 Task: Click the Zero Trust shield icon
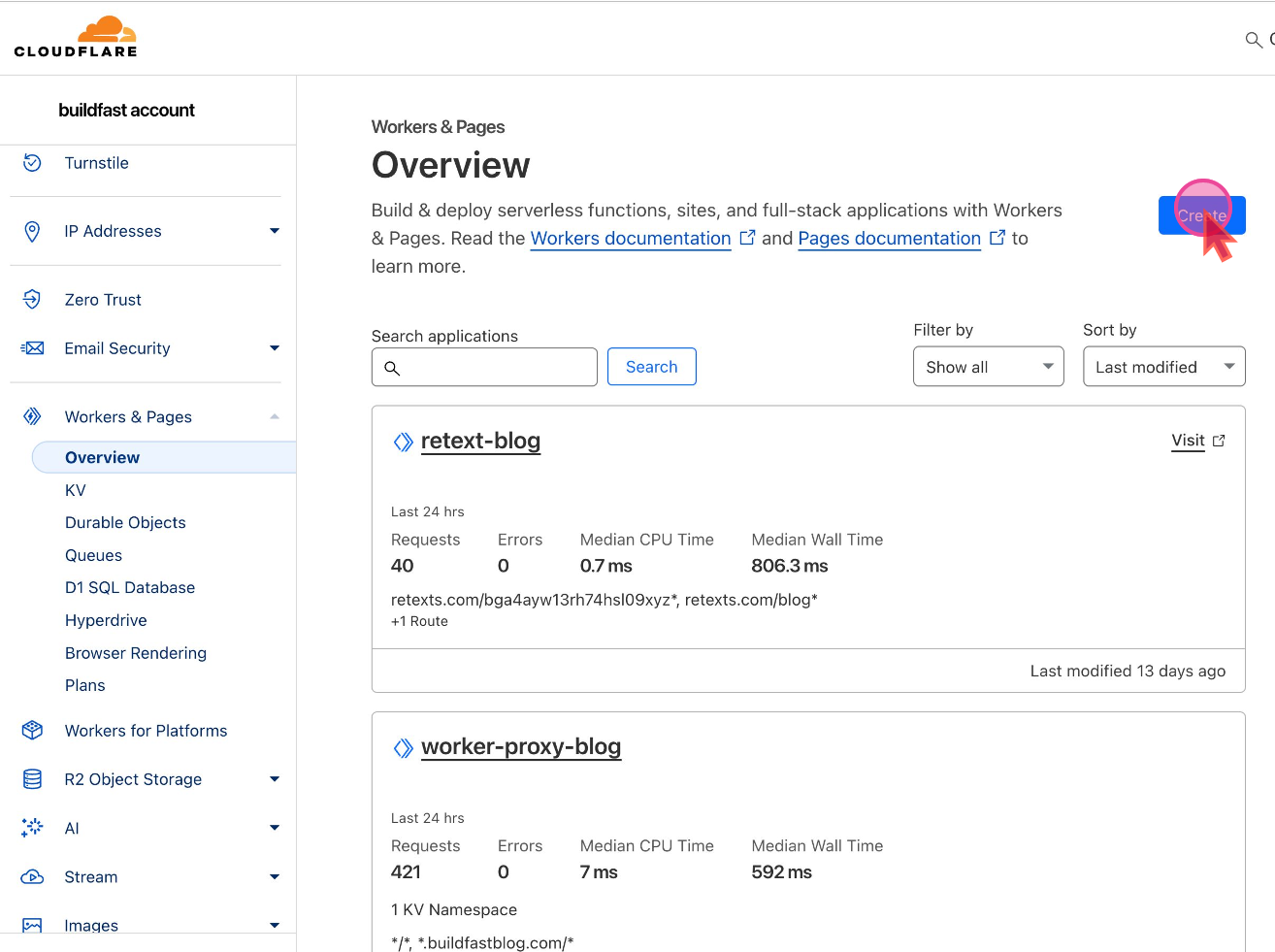[32, 300]
